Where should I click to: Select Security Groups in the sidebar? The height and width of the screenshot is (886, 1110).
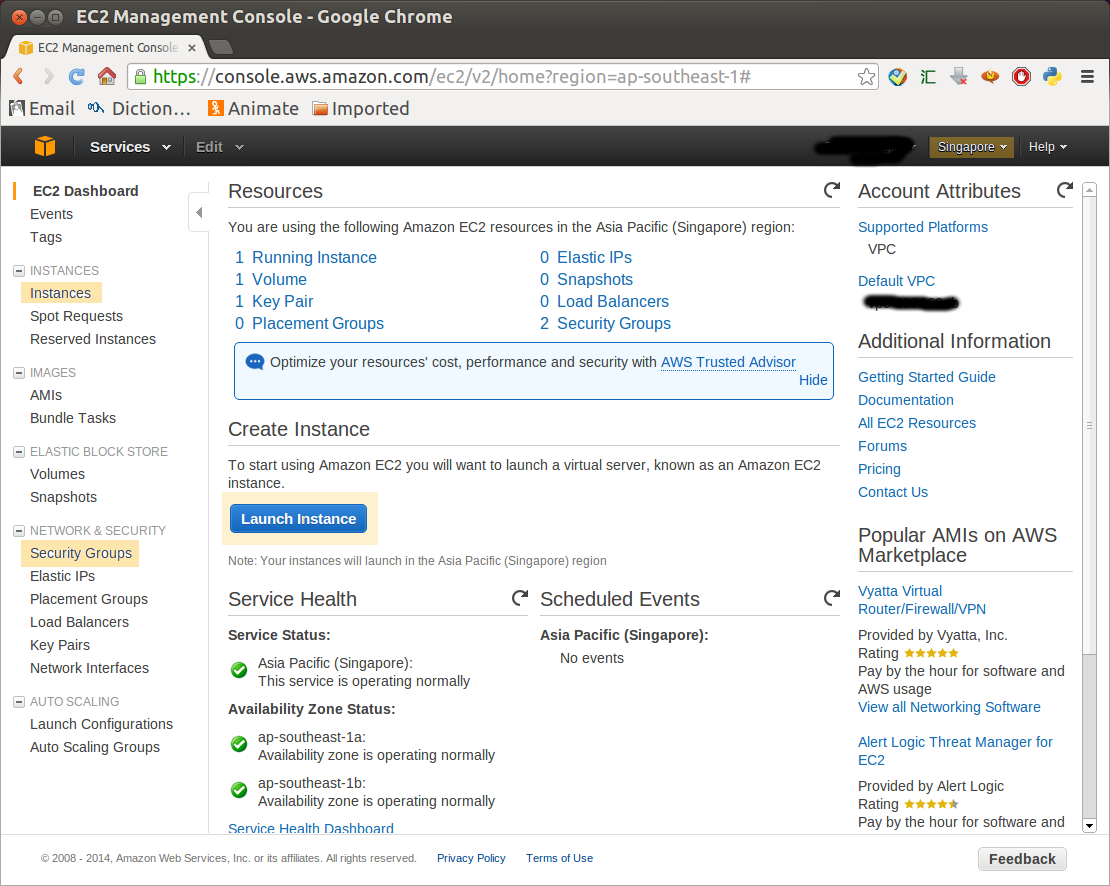coord(81,553)
